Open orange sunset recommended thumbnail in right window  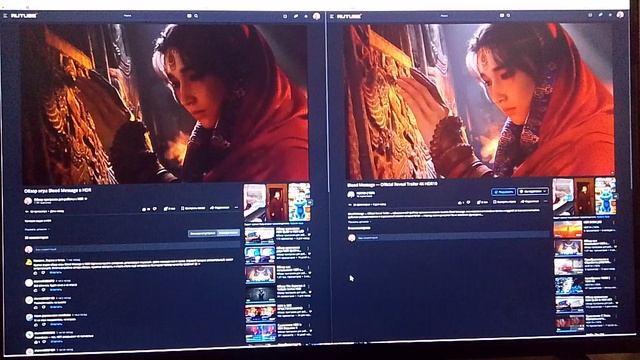tap(568, 229)
